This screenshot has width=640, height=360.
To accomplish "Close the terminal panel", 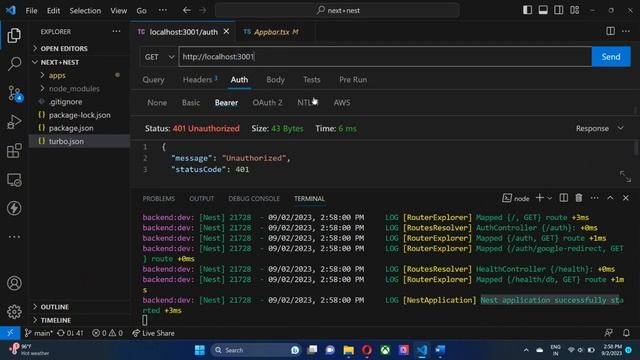I will tap(626, 198).
